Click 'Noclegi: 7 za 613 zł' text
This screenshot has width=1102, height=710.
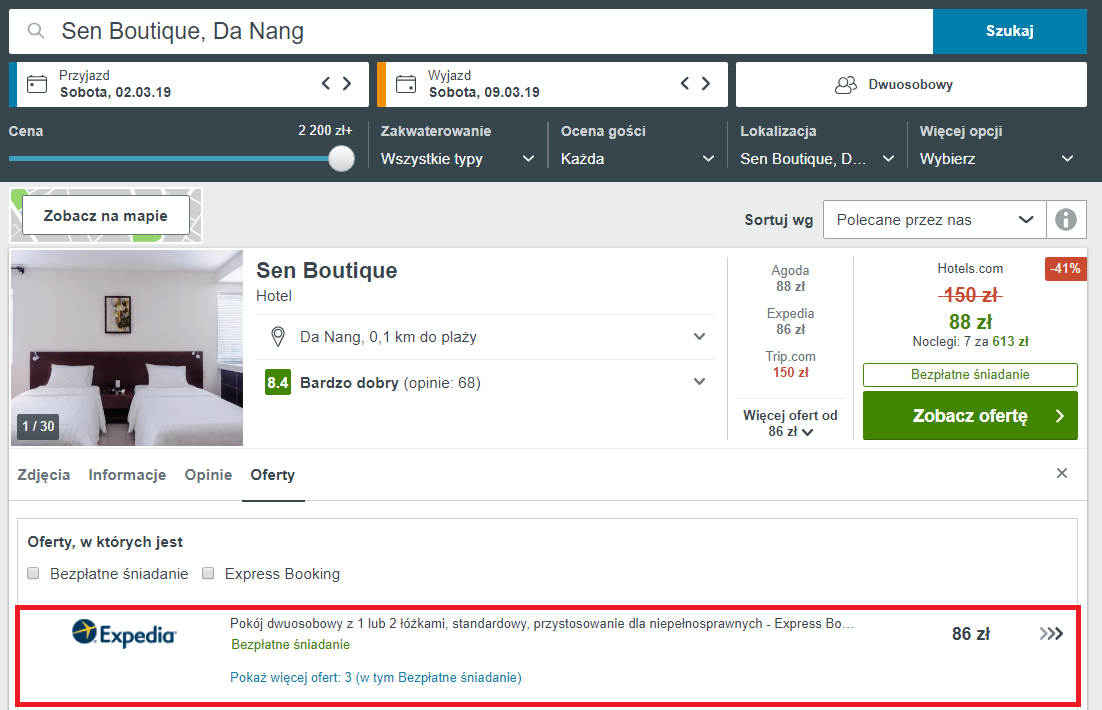970,342
